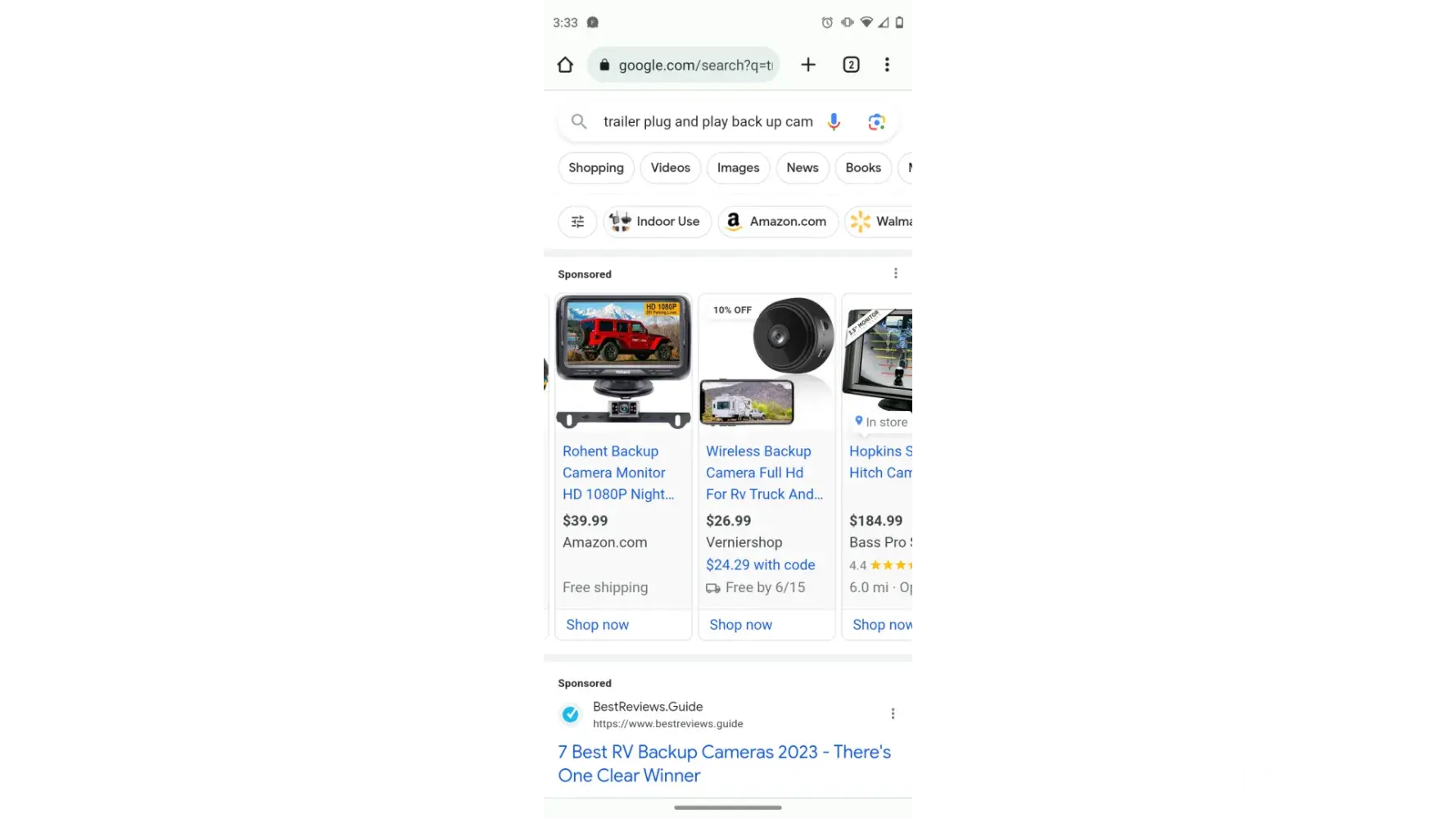Toggle the Indoor Use filter chip
The height and width of the screenshot is (819, 1456).
tap(658, 222)
